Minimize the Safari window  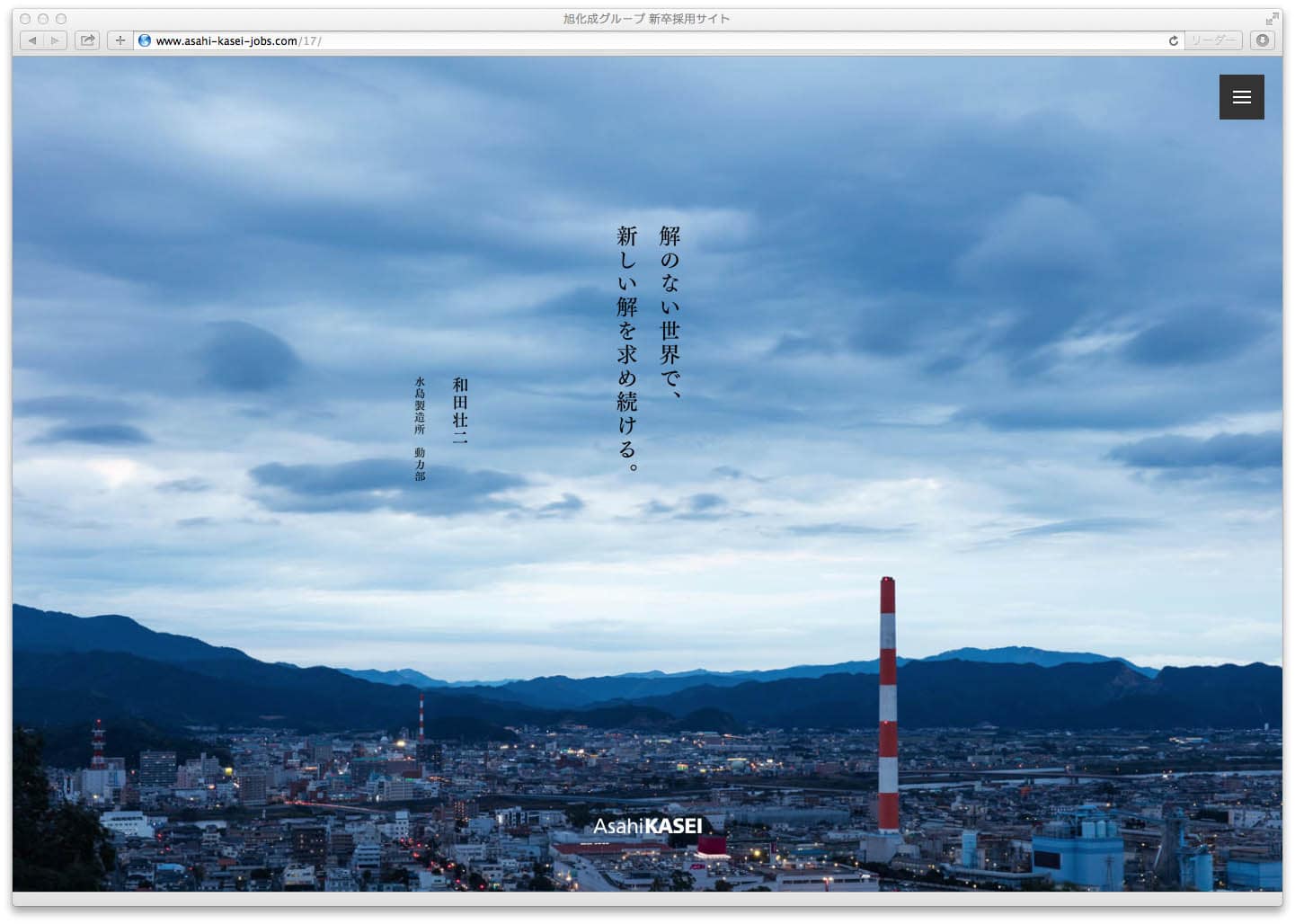(x=43, y=19)
